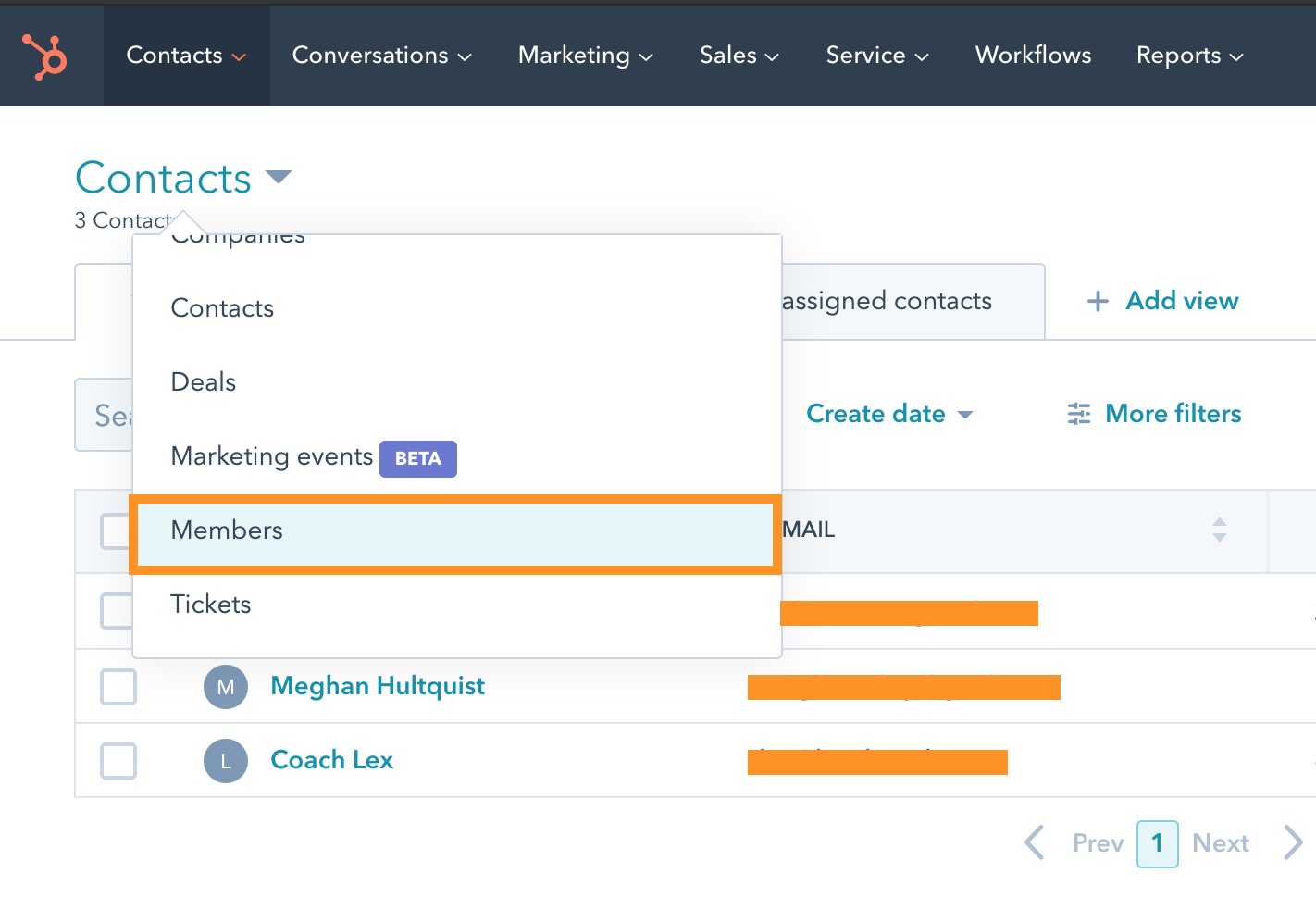
Task: Click the HubSpot sprocket logo
Action: pyautogui.click(x=44, y=56)
